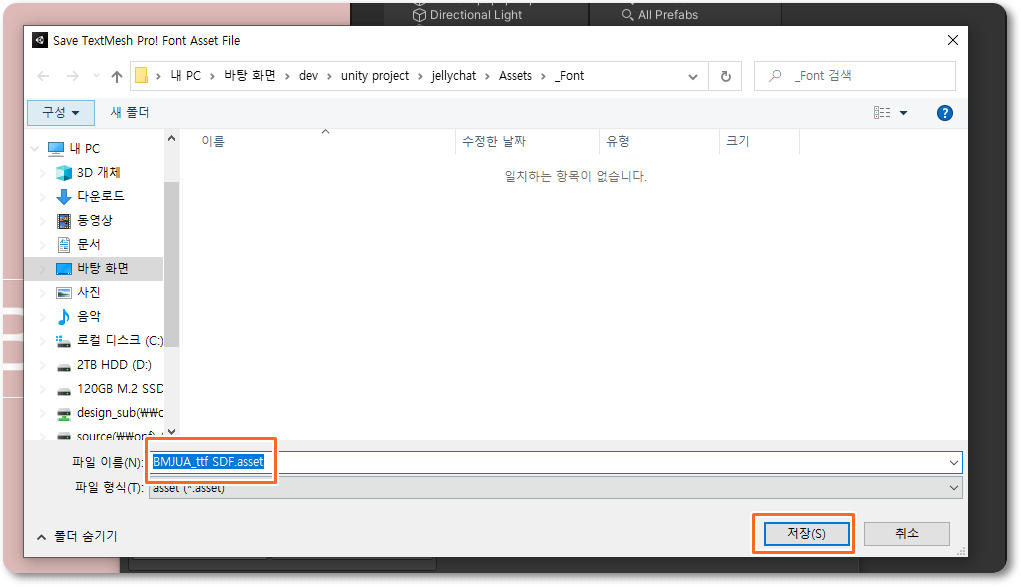1021x587 pixels.
Task: Expand the 다운로드 tree node
Action: pos(43,196)
